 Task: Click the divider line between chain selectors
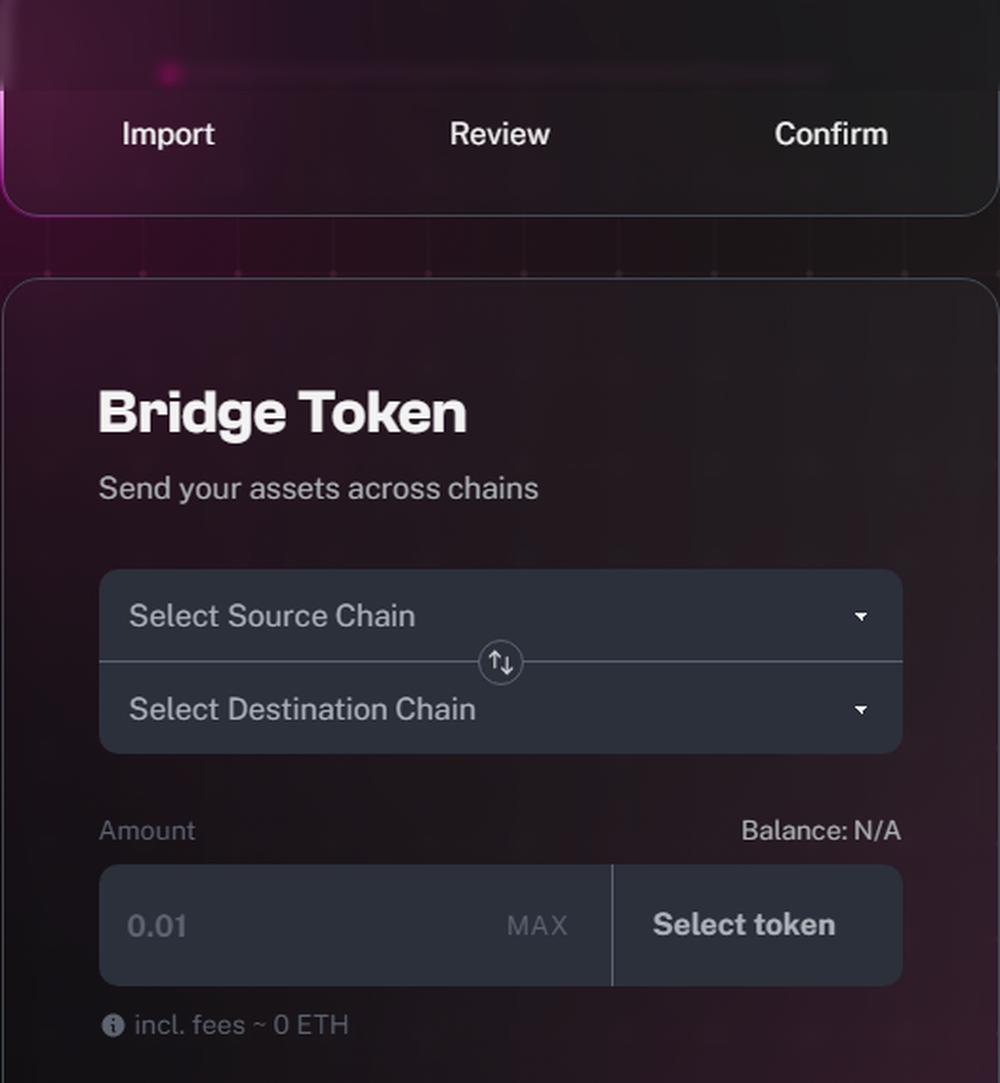click(289, 662)
